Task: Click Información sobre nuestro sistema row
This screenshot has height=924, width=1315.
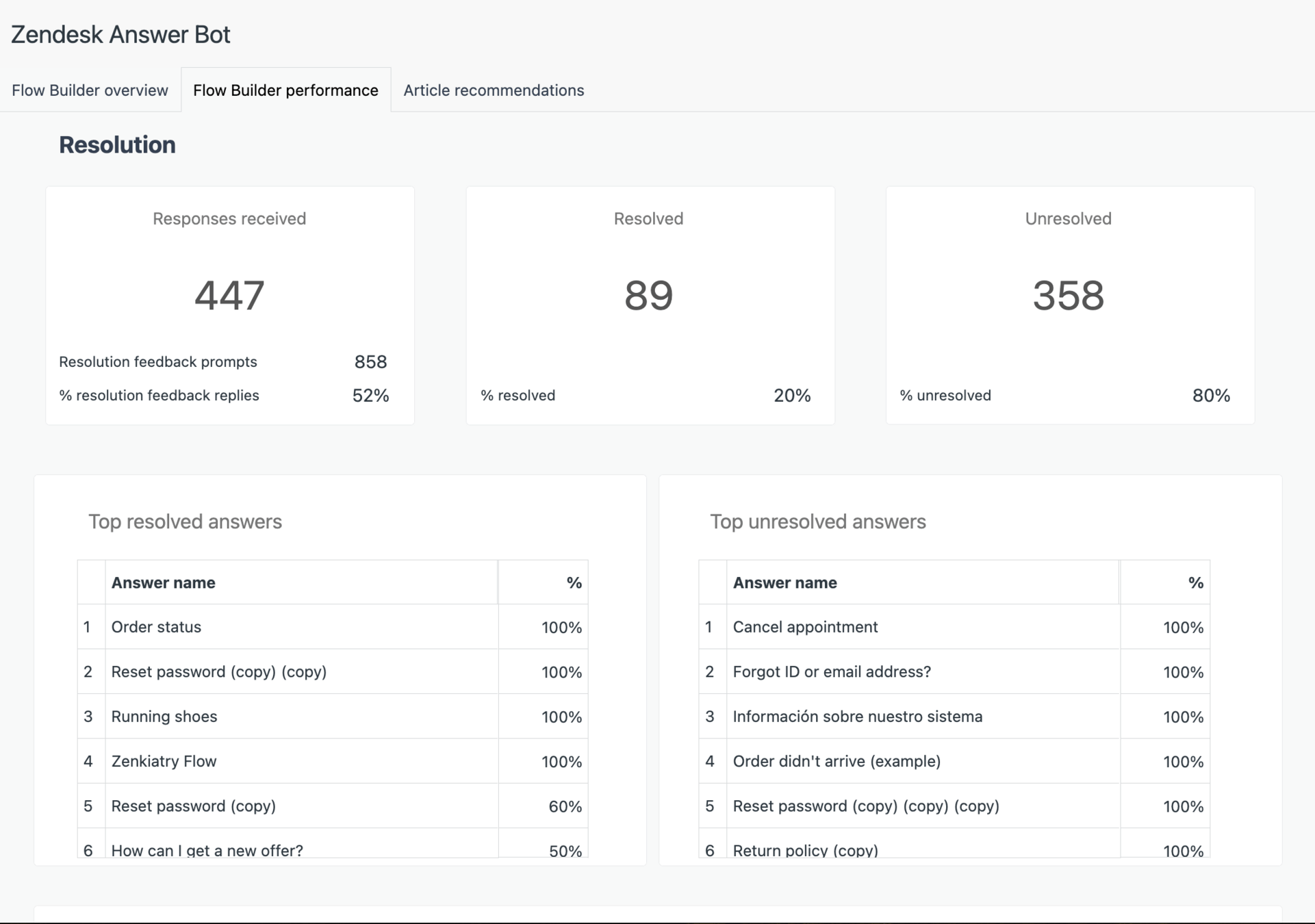Action: (857, 717)
